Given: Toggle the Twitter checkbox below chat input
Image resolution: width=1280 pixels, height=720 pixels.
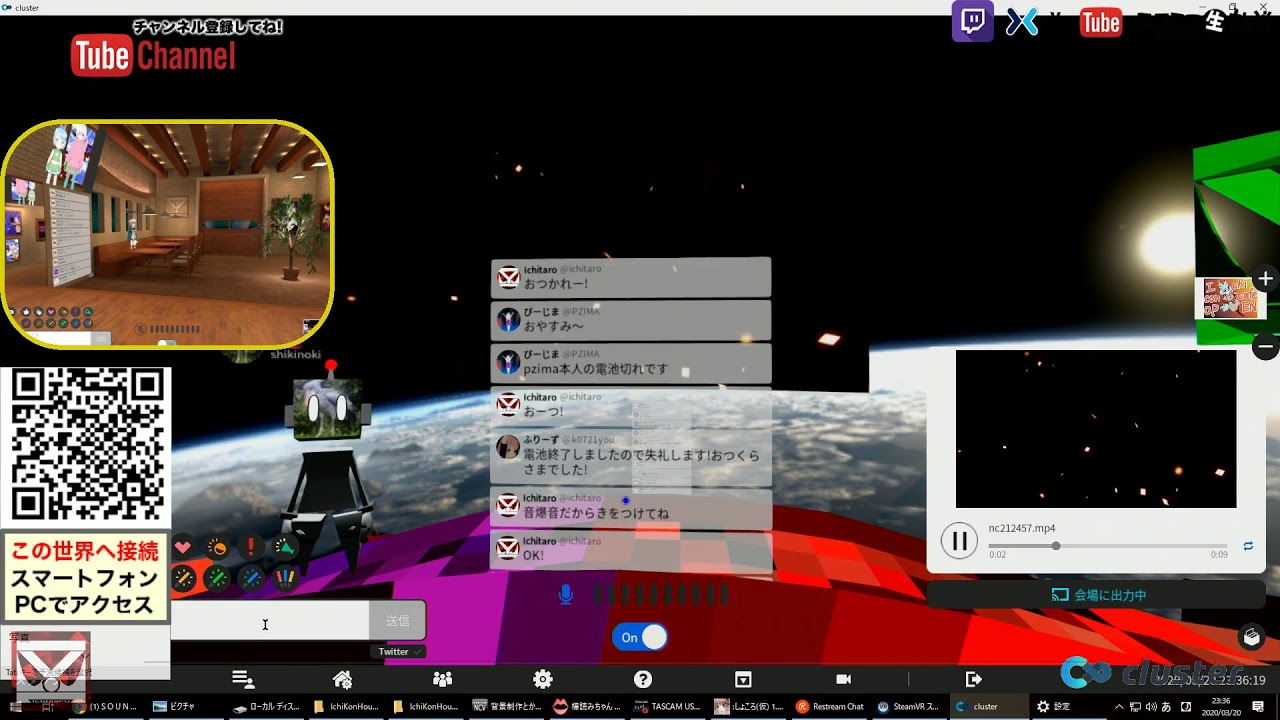Looking at the screenshot, I should pyautogui.click(x=400, y=651).
